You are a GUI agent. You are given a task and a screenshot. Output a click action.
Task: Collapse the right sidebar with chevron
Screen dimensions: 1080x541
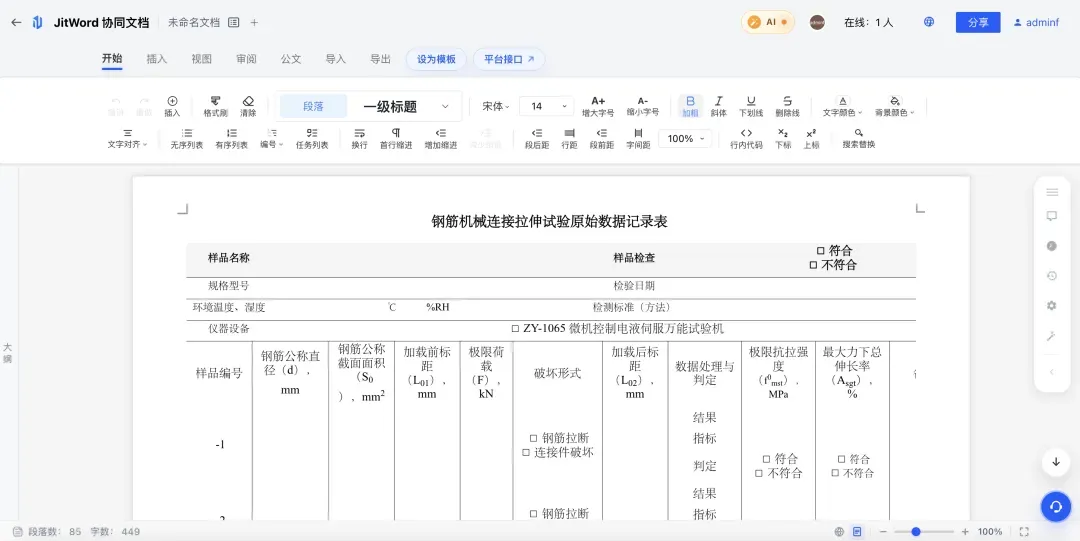[x=1052, y=372]
